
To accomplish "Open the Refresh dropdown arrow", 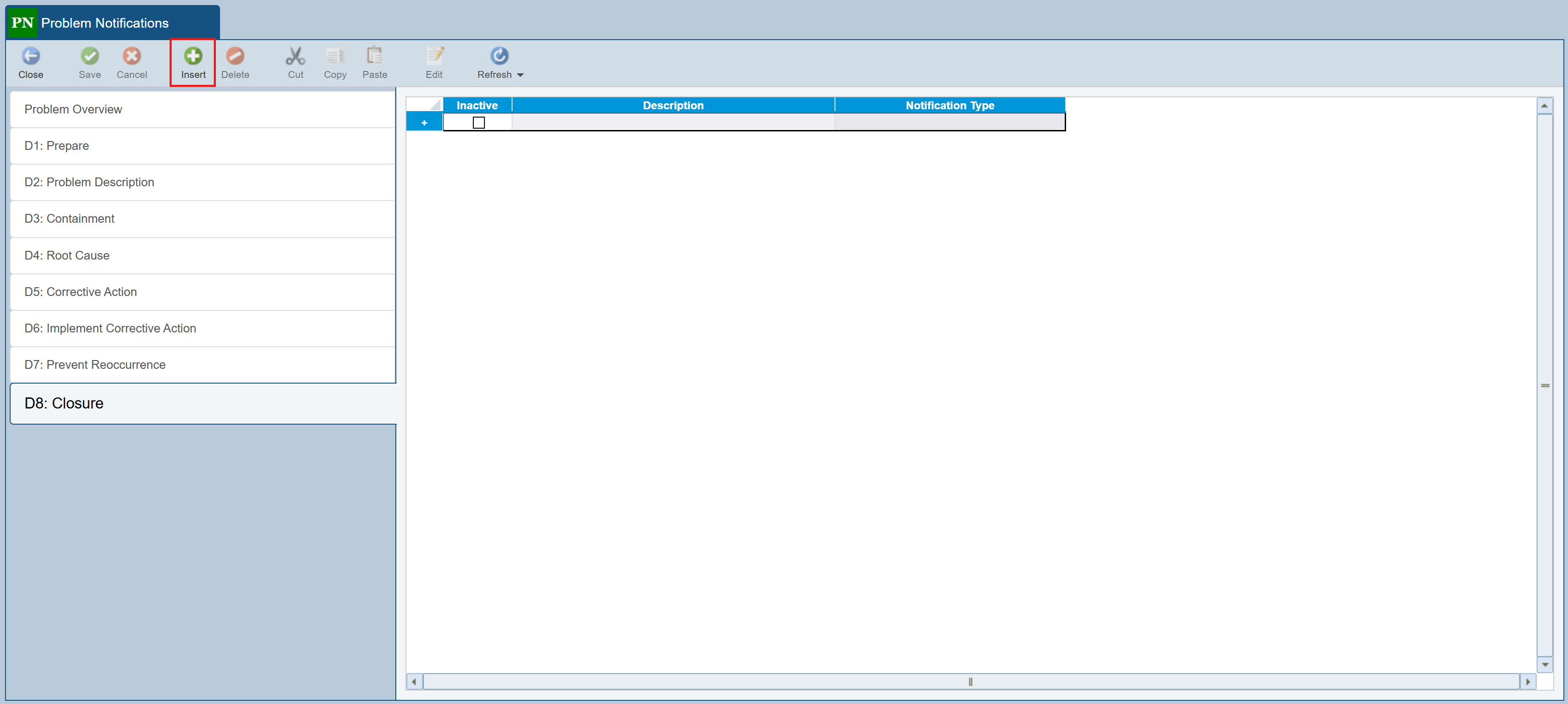I will [520, 75].
